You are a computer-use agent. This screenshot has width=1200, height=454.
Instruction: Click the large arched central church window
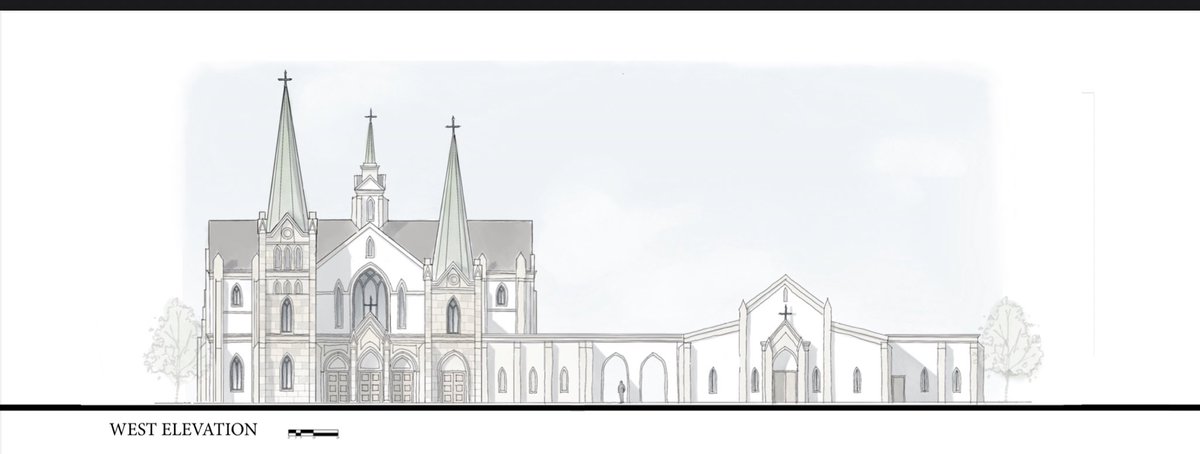369,298
